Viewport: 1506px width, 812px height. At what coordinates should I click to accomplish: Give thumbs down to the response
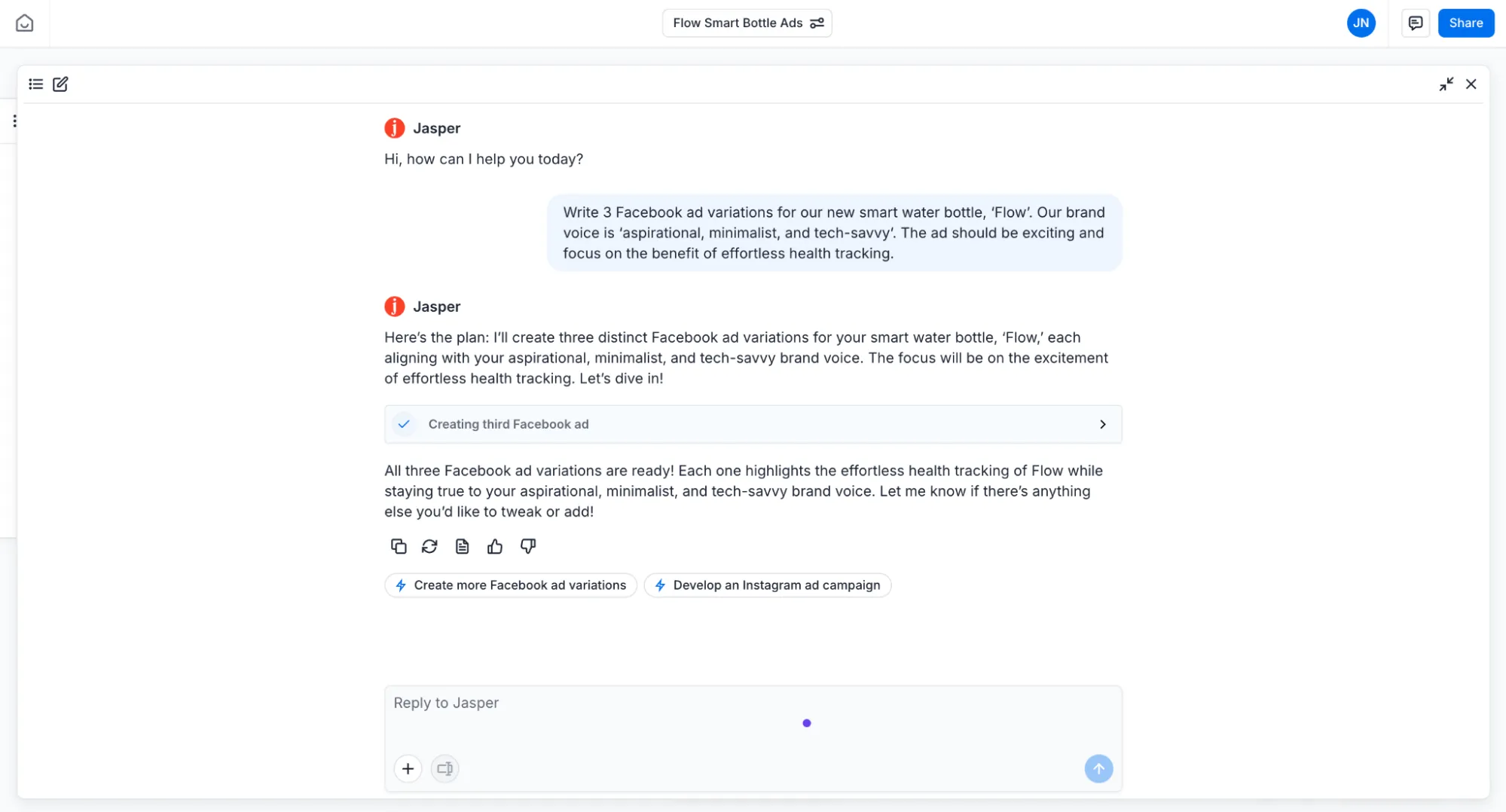tap(527, 546)
